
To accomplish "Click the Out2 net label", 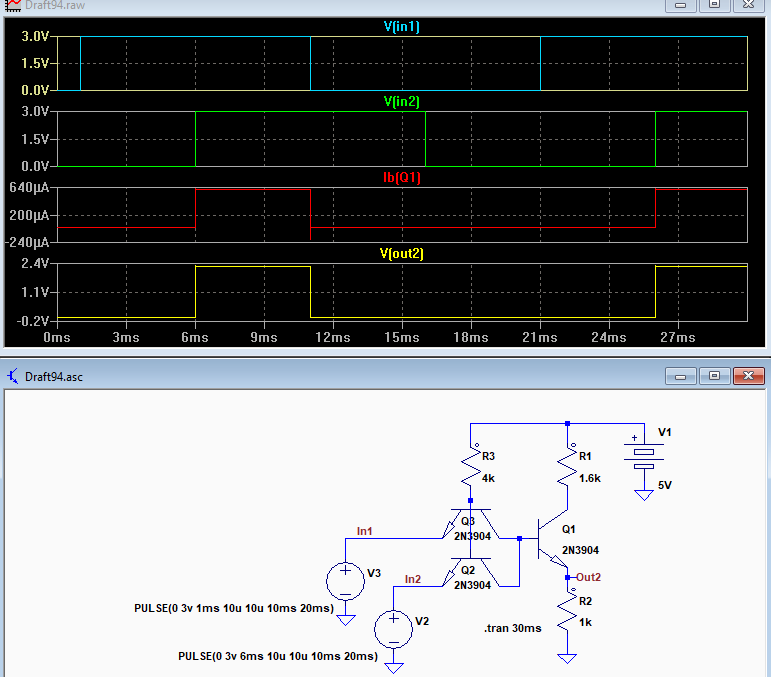I will 589,577.
